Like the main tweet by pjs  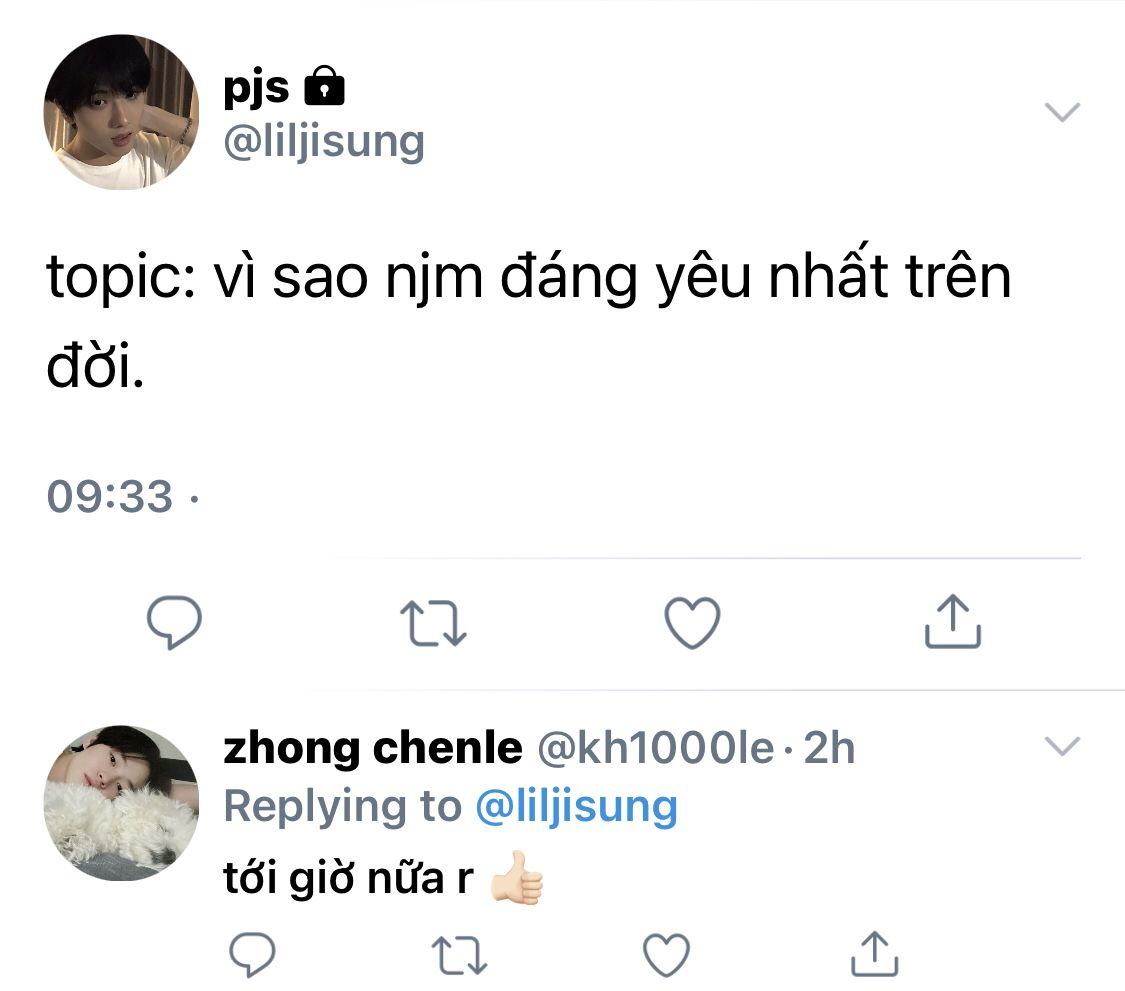[x=692, y=622]
